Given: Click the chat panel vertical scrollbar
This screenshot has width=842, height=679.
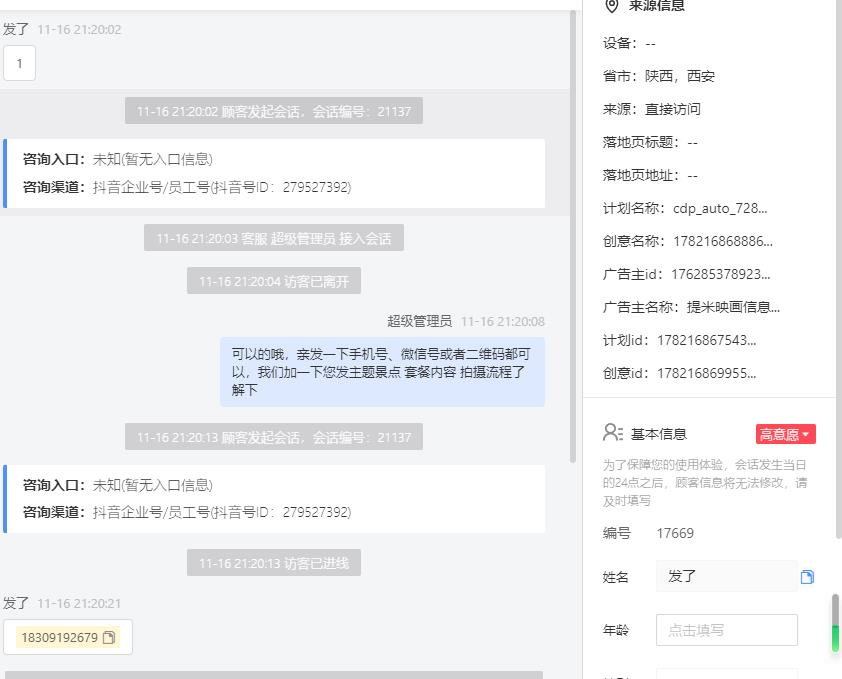Looking at the screenshot, I should coord(572,236).
